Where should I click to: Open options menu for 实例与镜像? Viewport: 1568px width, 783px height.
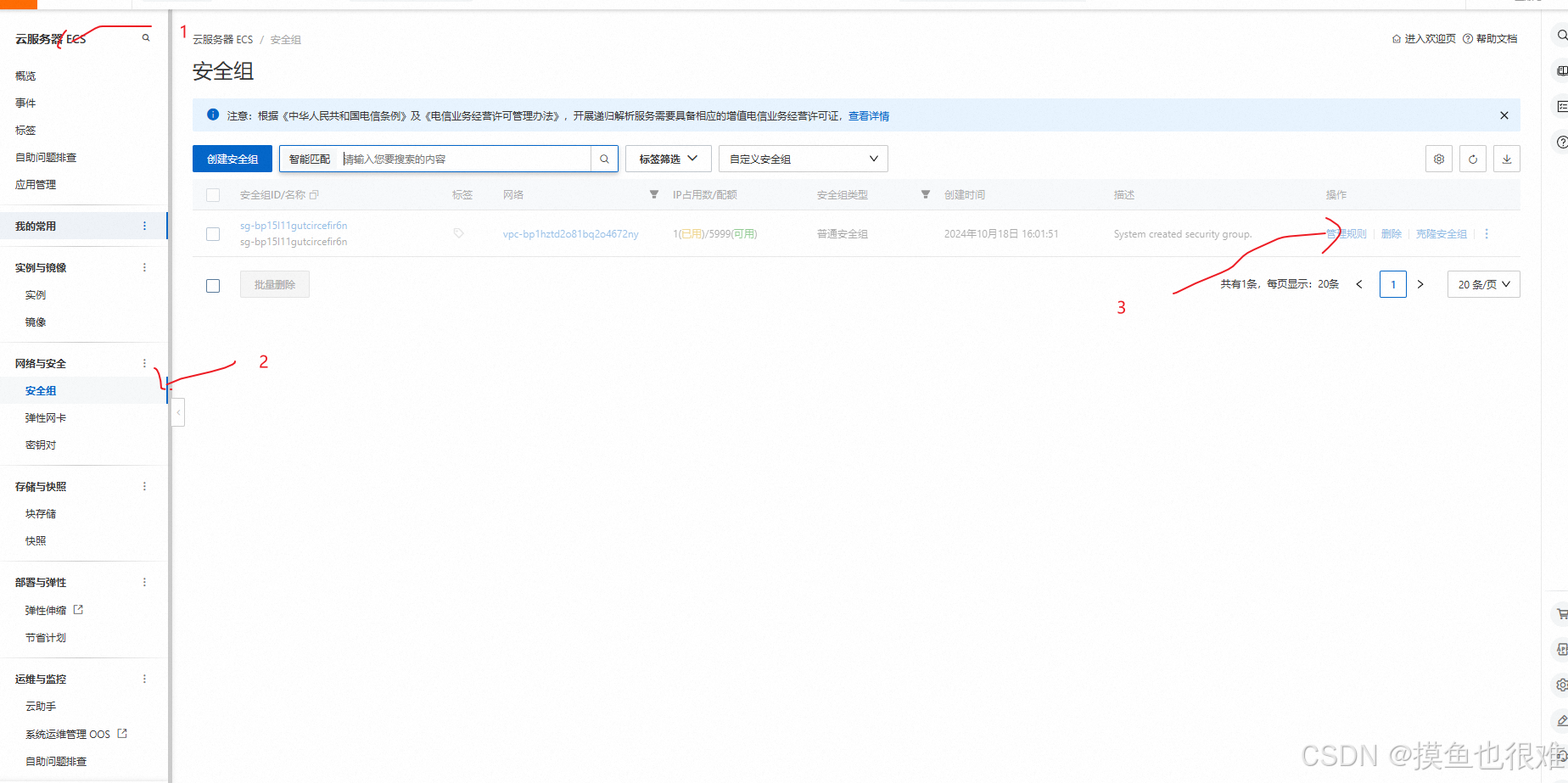pyautogui.click(x=144, y=267)
